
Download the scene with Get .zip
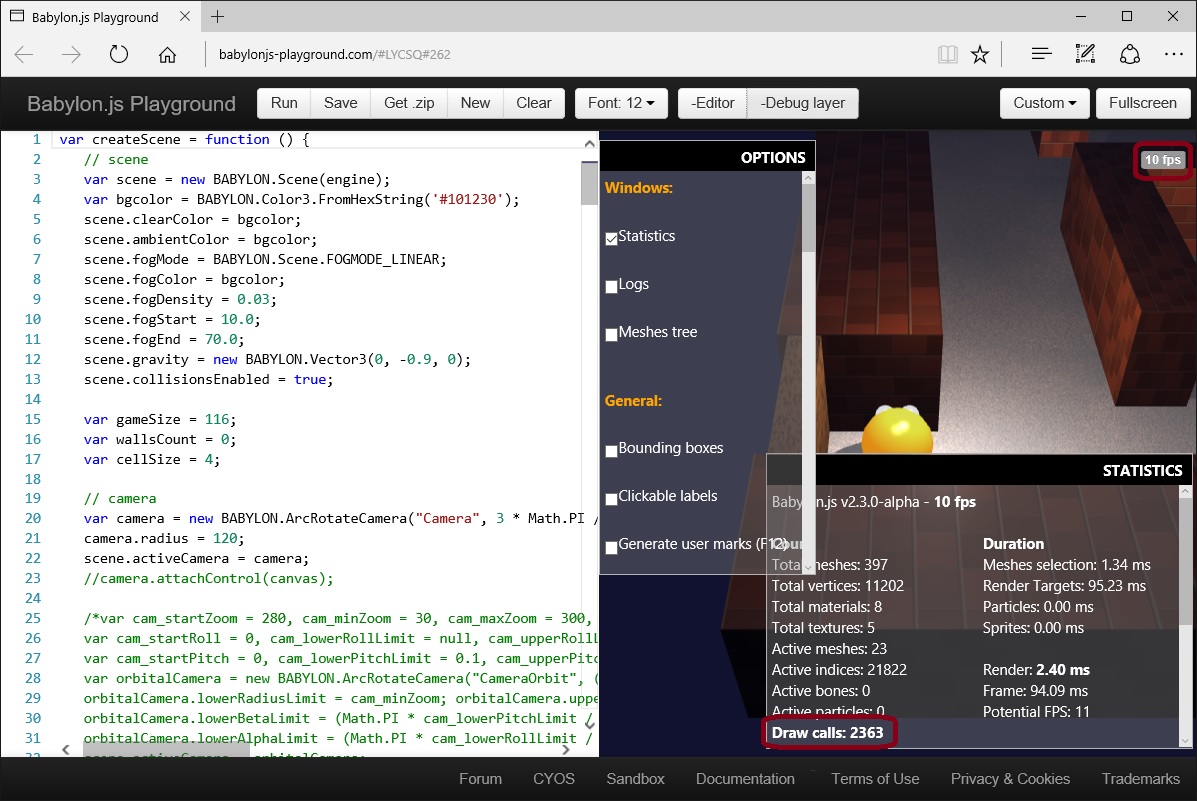tap(409, 103)
